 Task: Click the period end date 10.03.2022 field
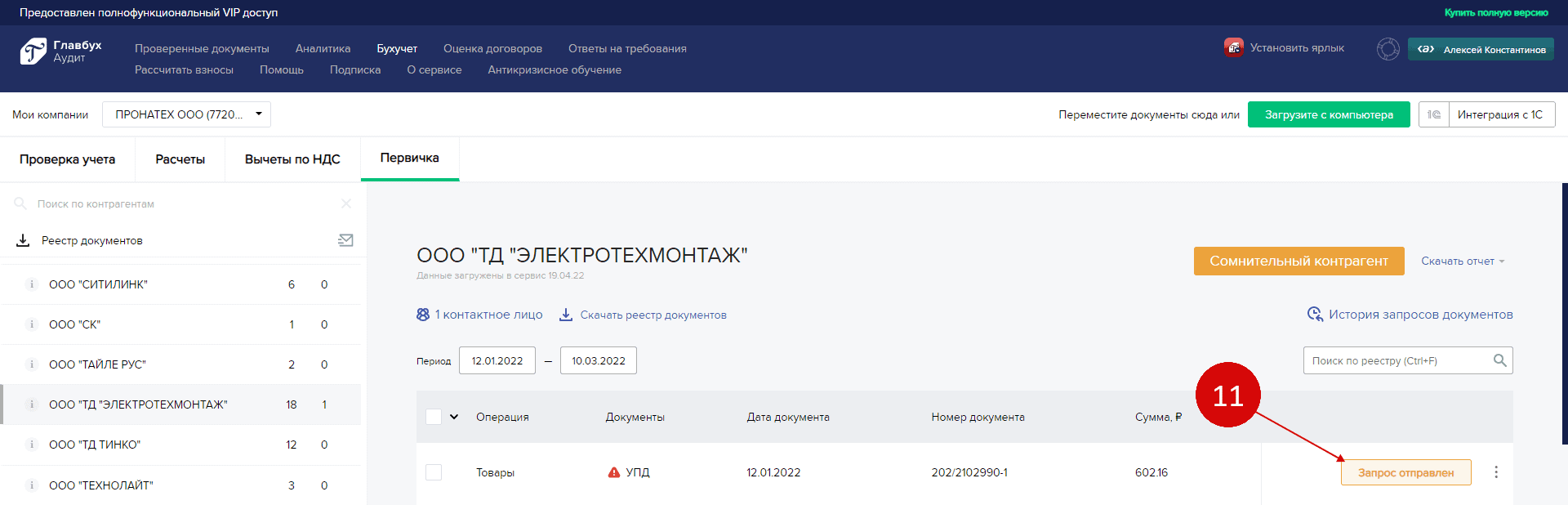pos(599,360)
